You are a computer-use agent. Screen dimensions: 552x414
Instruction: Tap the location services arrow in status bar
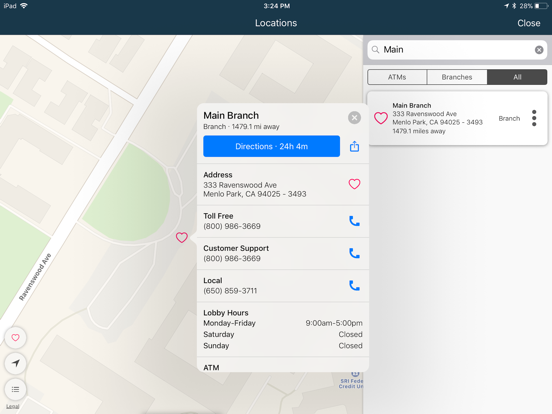click(x=506, y=6)
